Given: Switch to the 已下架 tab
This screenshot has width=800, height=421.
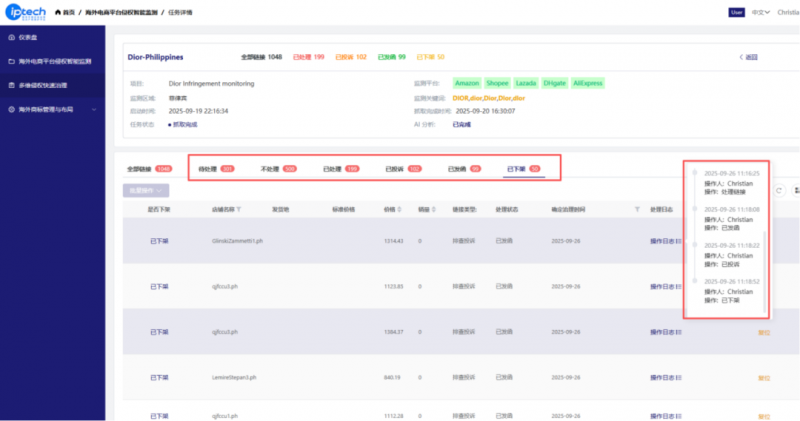Looking at the screenshot, I should coord(523,169).
